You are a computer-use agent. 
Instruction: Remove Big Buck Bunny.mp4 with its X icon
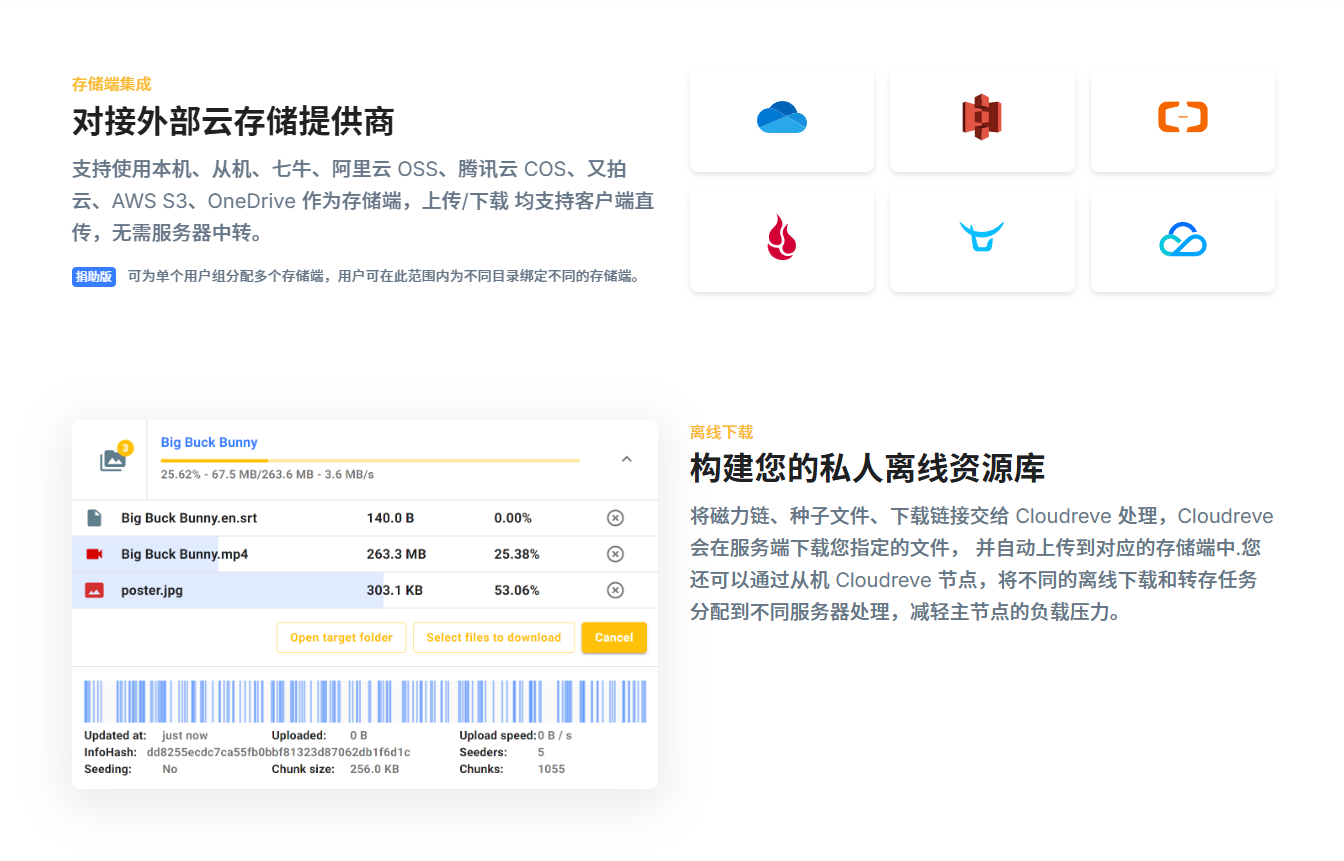(x=616, y=554)
